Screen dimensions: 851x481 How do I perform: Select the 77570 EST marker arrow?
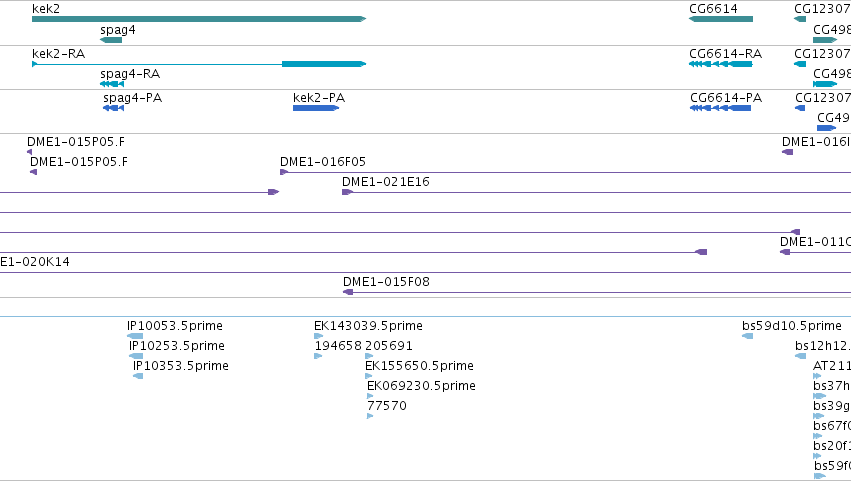point(370,416)
